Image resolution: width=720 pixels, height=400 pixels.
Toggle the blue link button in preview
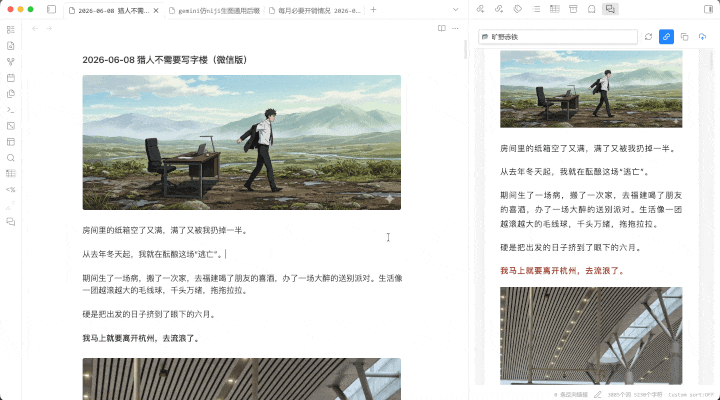pyautogui.click(x=666, y=37)
